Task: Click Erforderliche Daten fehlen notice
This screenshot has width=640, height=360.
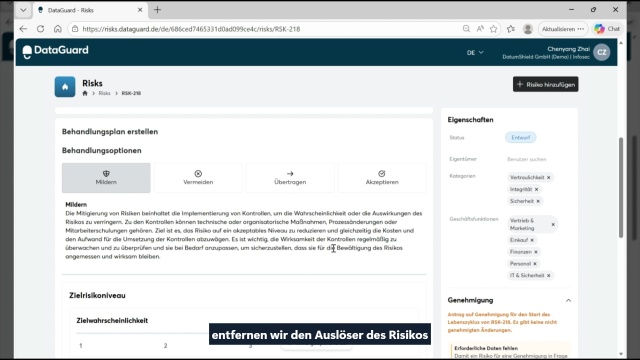Action: pos(486,348)
